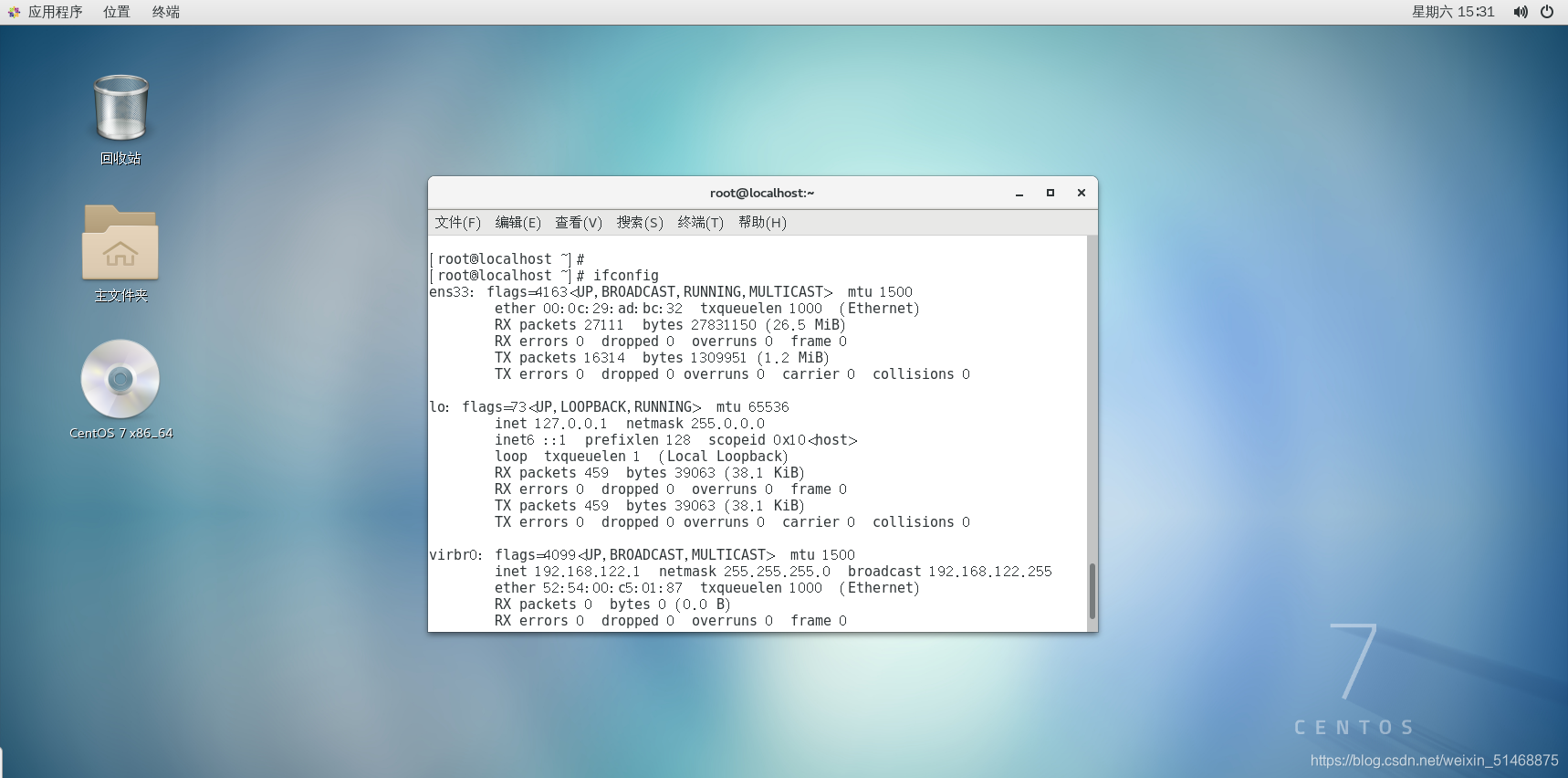Open the 回收站 trash icon on desktop
The height and width of the screenshot is (778, 1568).
point(120,109)
